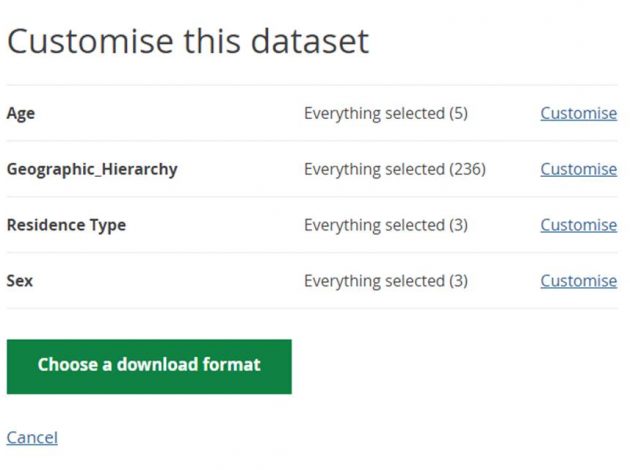Select the Residence Type dimension label
Screen dimensions: 630x470
[66, 225]
